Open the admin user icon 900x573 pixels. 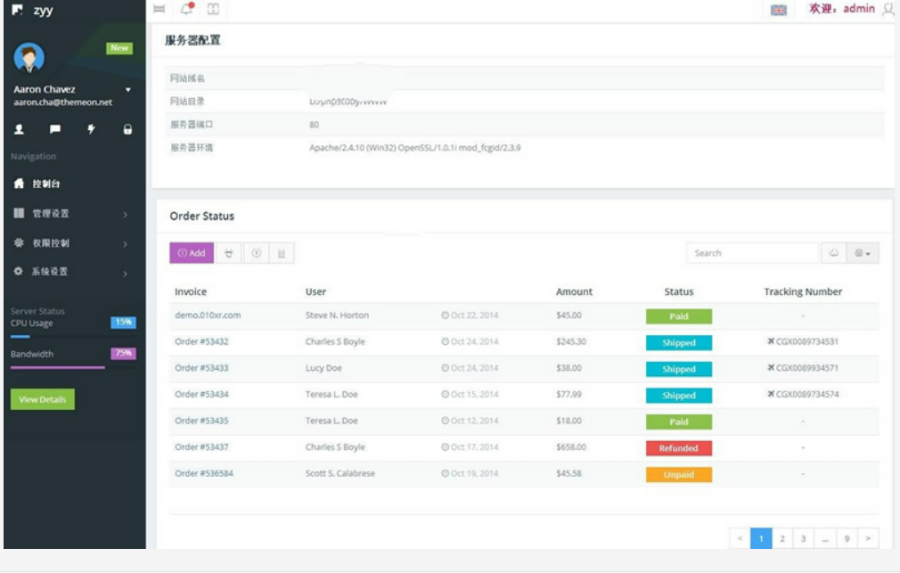888,10
